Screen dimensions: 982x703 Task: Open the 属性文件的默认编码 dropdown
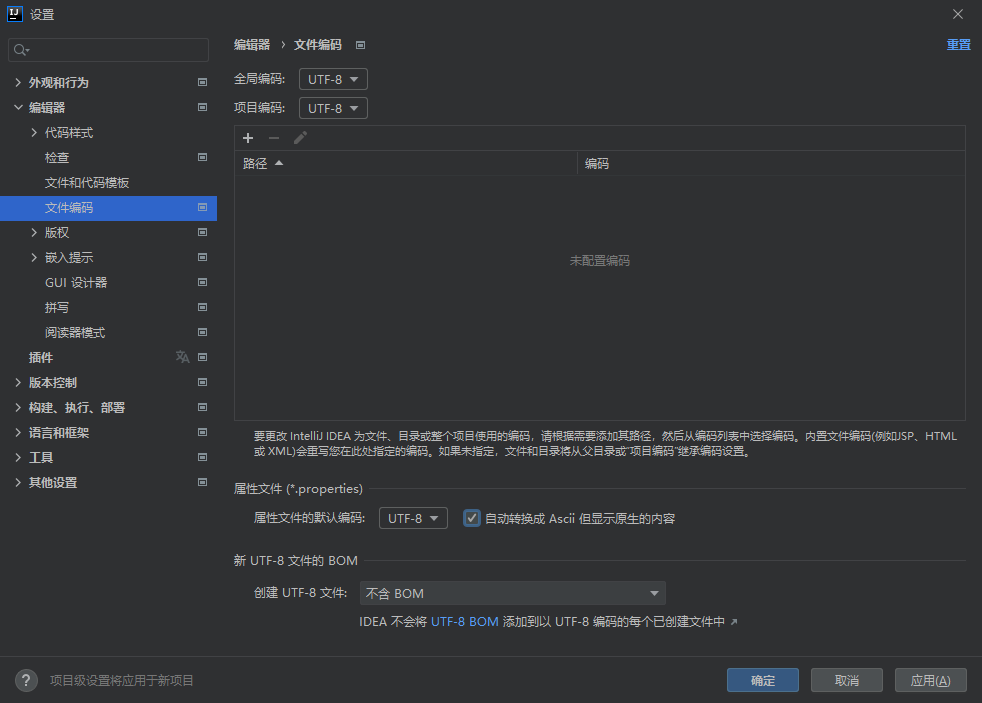pyautogui.click(x=413, y=518)
